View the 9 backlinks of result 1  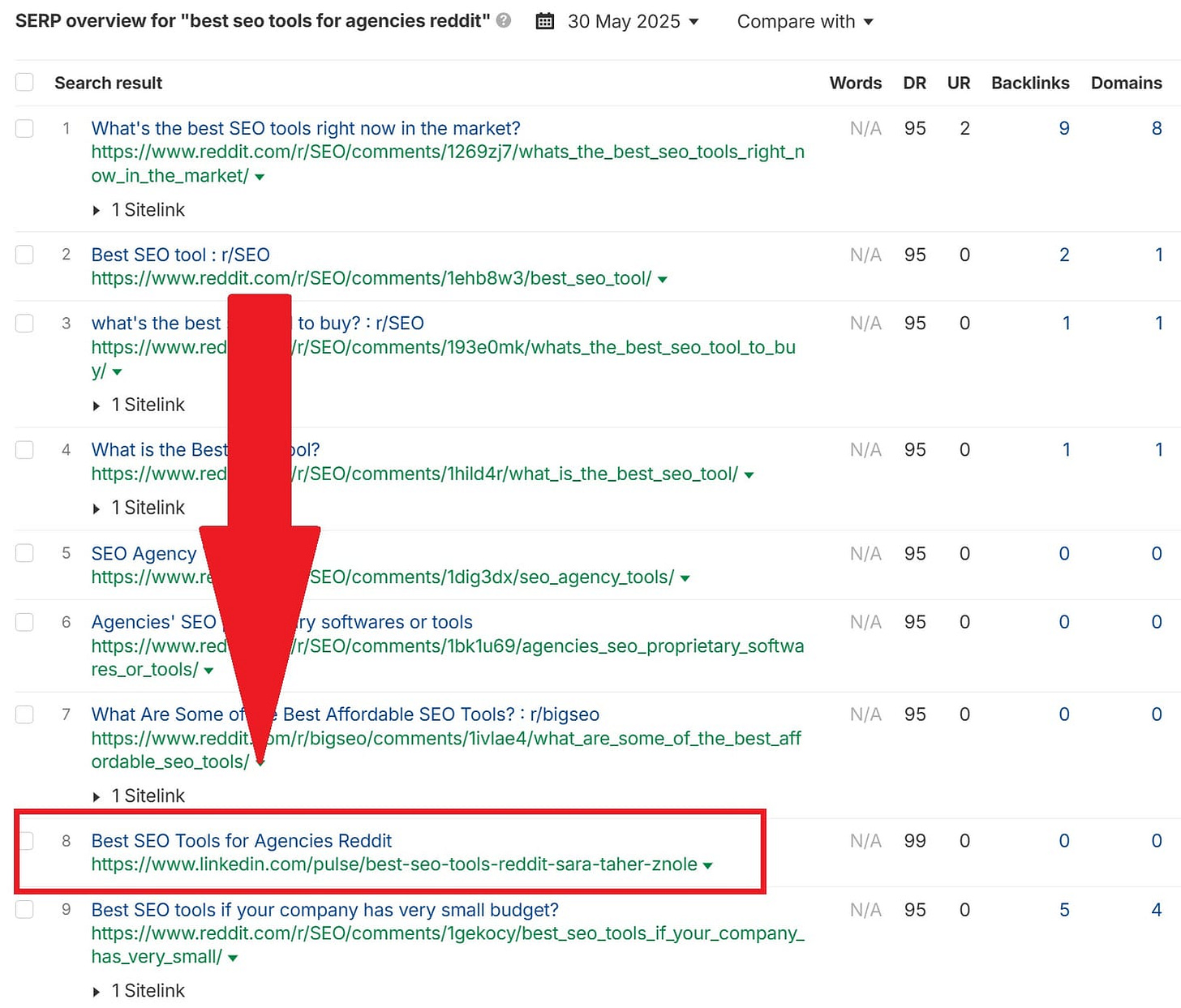pos(1063,128)
